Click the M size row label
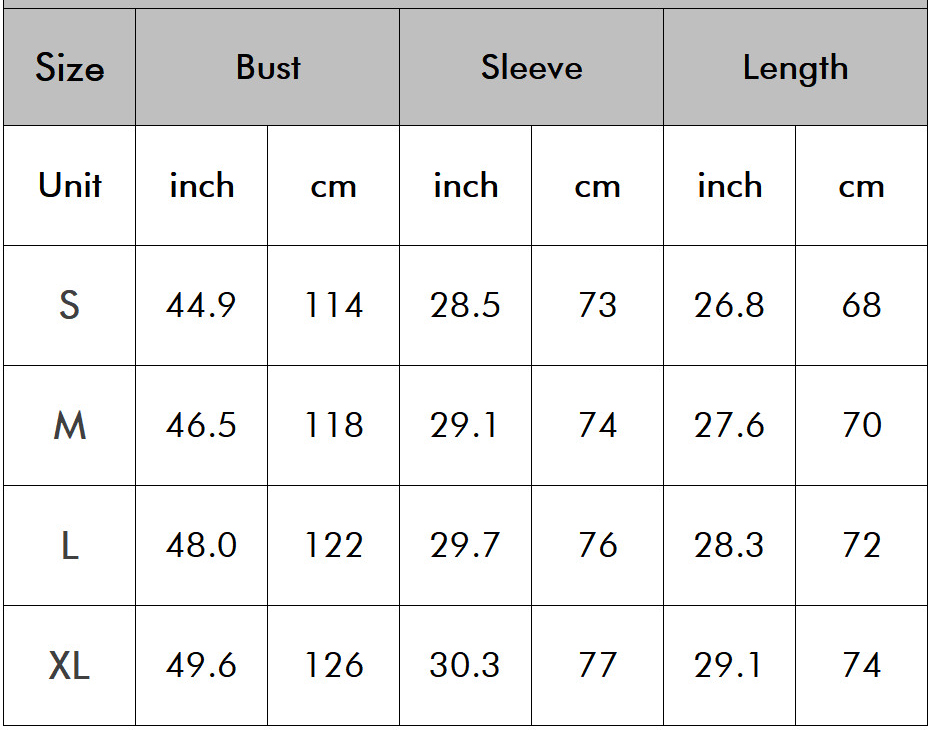The height and width of the screenshot is (730, 931). tap(69, 426)
